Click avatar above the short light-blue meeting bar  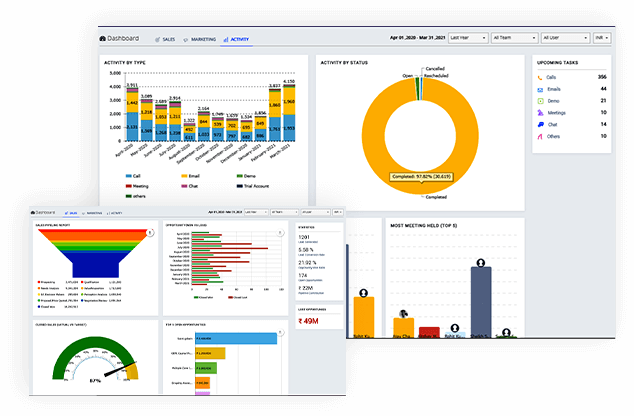tap(455, 327)
